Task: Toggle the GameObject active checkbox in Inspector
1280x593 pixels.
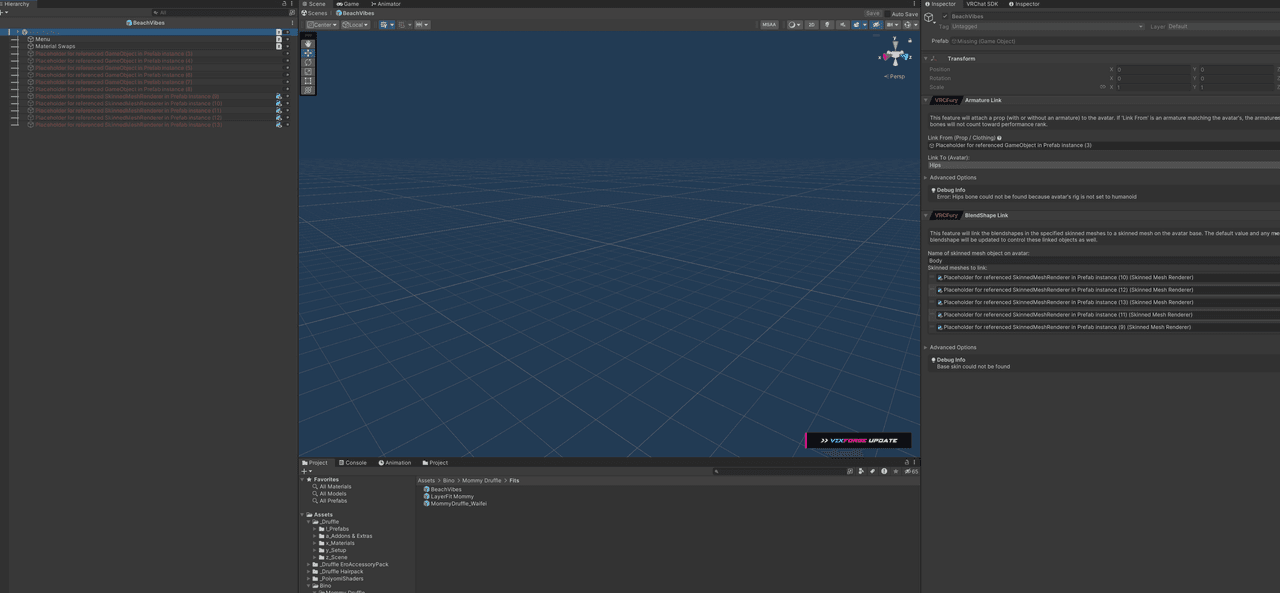Action: click(945, 16)
